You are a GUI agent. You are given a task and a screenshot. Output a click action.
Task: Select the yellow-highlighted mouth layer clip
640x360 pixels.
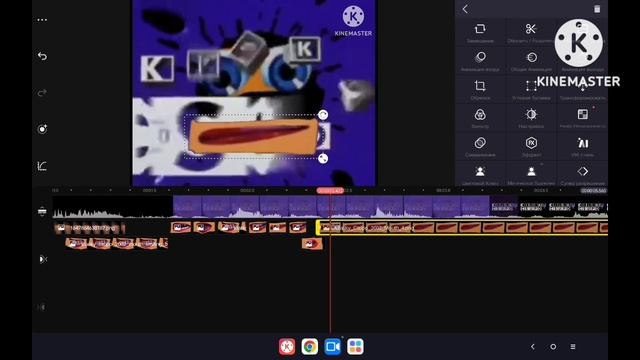point(462,227)
